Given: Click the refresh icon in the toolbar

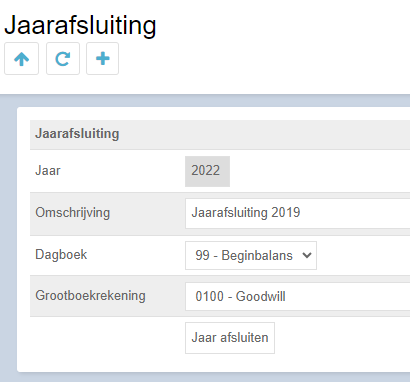Looking at the screenshot, I should (x=63, y=59).
